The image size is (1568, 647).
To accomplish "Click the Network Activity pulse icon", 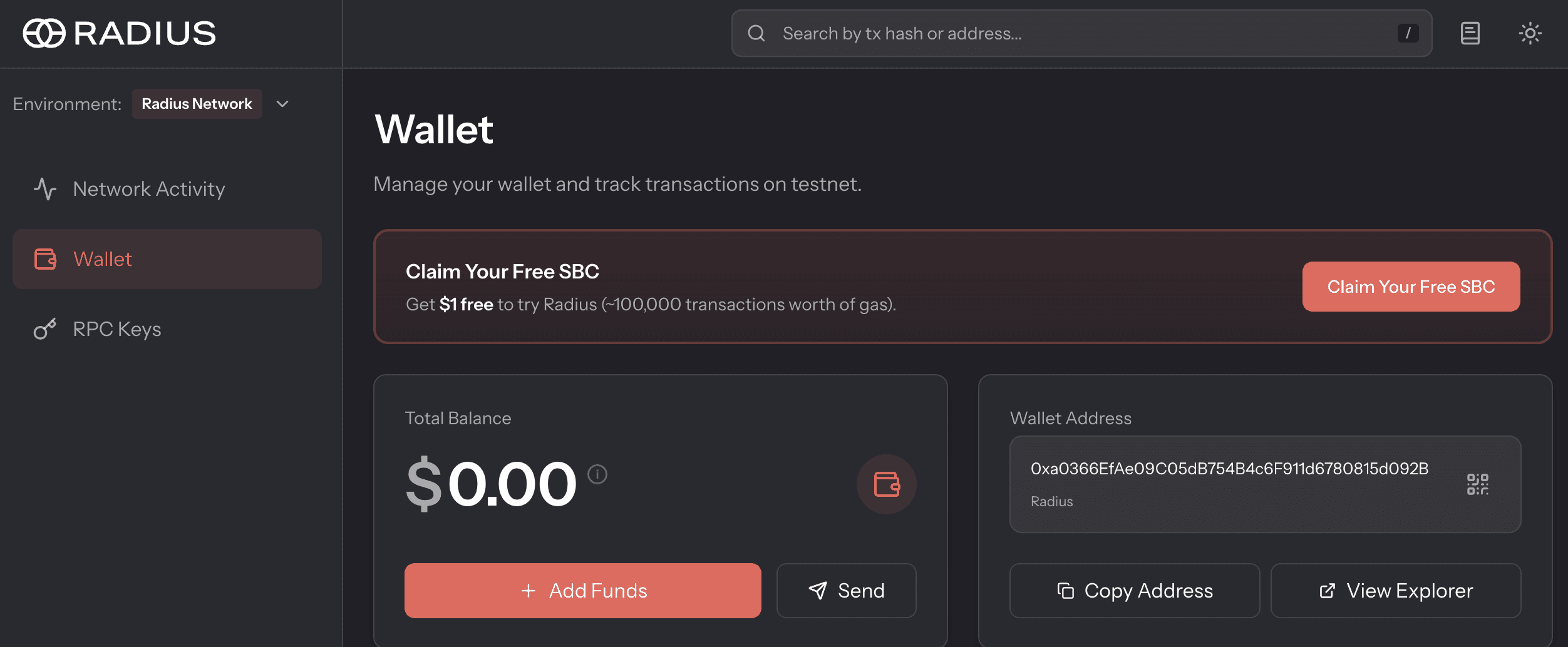I will point(45,188).
